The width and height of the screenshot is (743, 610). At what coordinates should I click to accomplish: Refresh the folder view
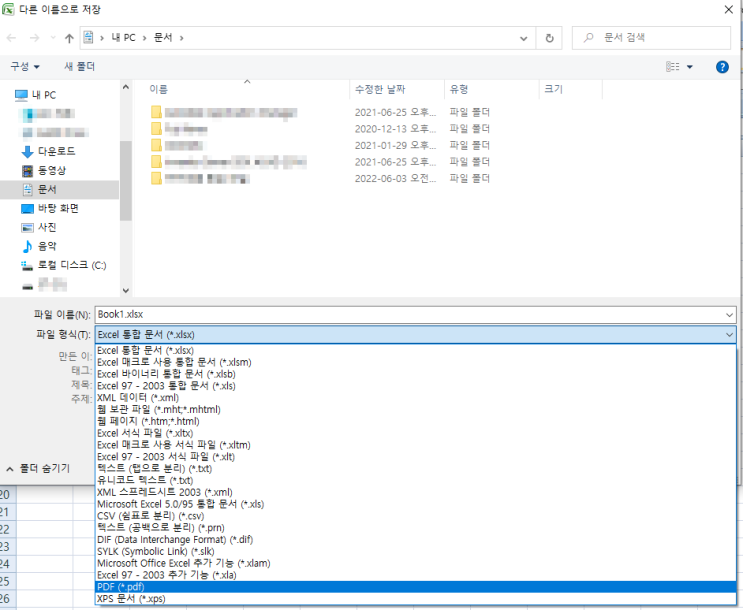click(549, 38)
